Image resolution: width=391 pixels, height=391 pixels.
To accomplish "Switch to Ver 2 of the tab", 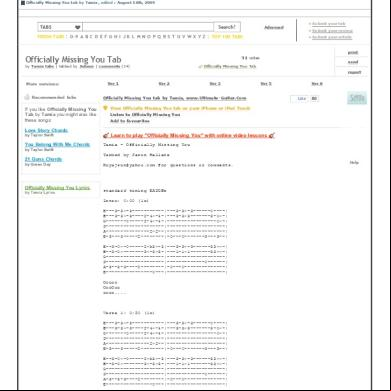I will [164, 84].
